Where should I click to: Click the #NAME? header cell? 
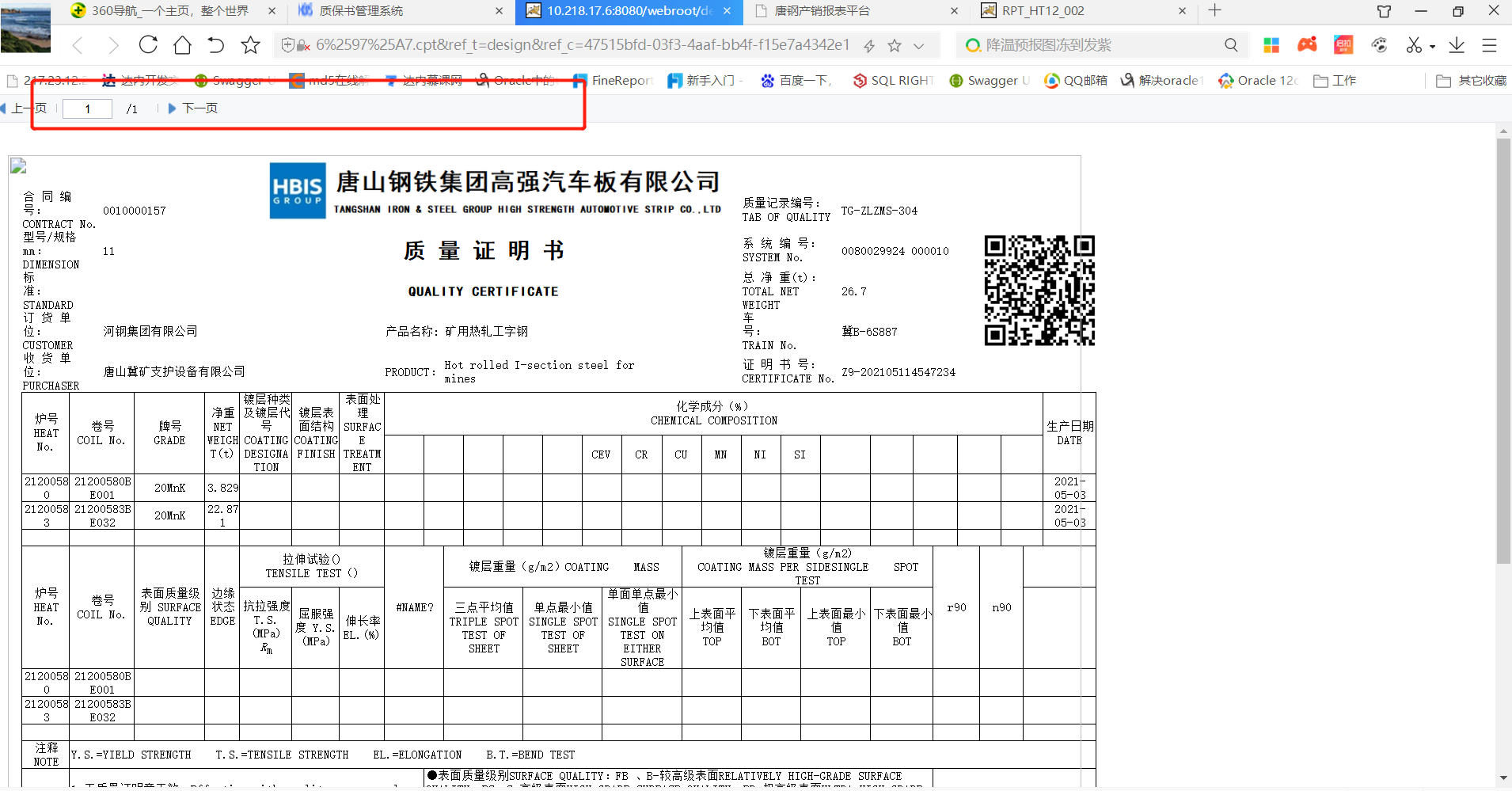pyautogui.click(x=415, y=608)
